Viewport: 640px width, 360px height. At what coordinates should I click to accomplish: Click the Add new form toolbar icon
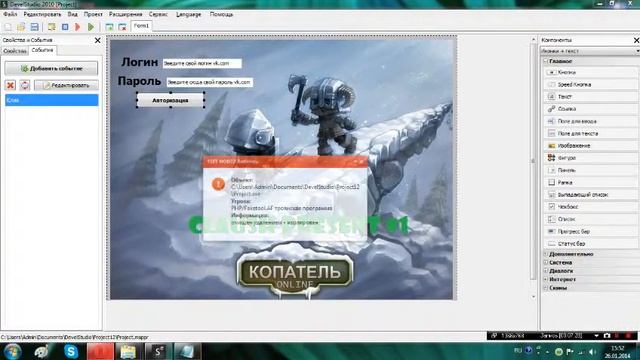click(x=109, y=27)
